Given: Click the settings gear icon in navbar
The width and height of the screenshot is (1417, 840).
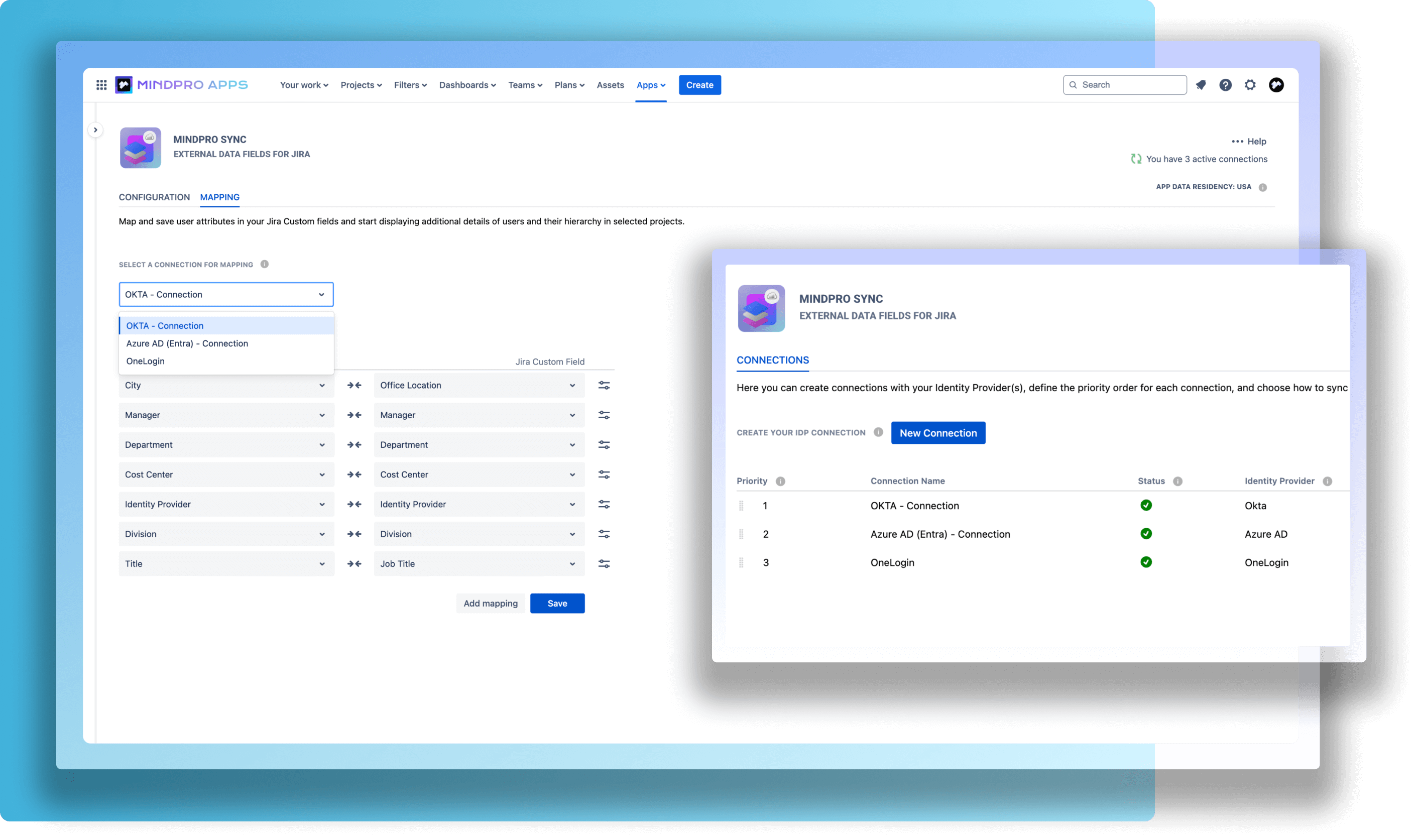Looking at the screenshot, I should pyautogui.click(x=1250, y=84).
